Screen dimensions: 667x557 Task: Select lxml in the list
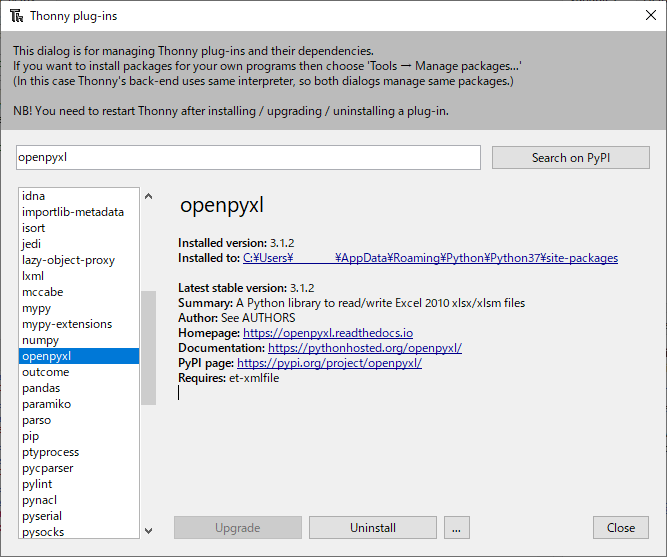click(33, 276)
